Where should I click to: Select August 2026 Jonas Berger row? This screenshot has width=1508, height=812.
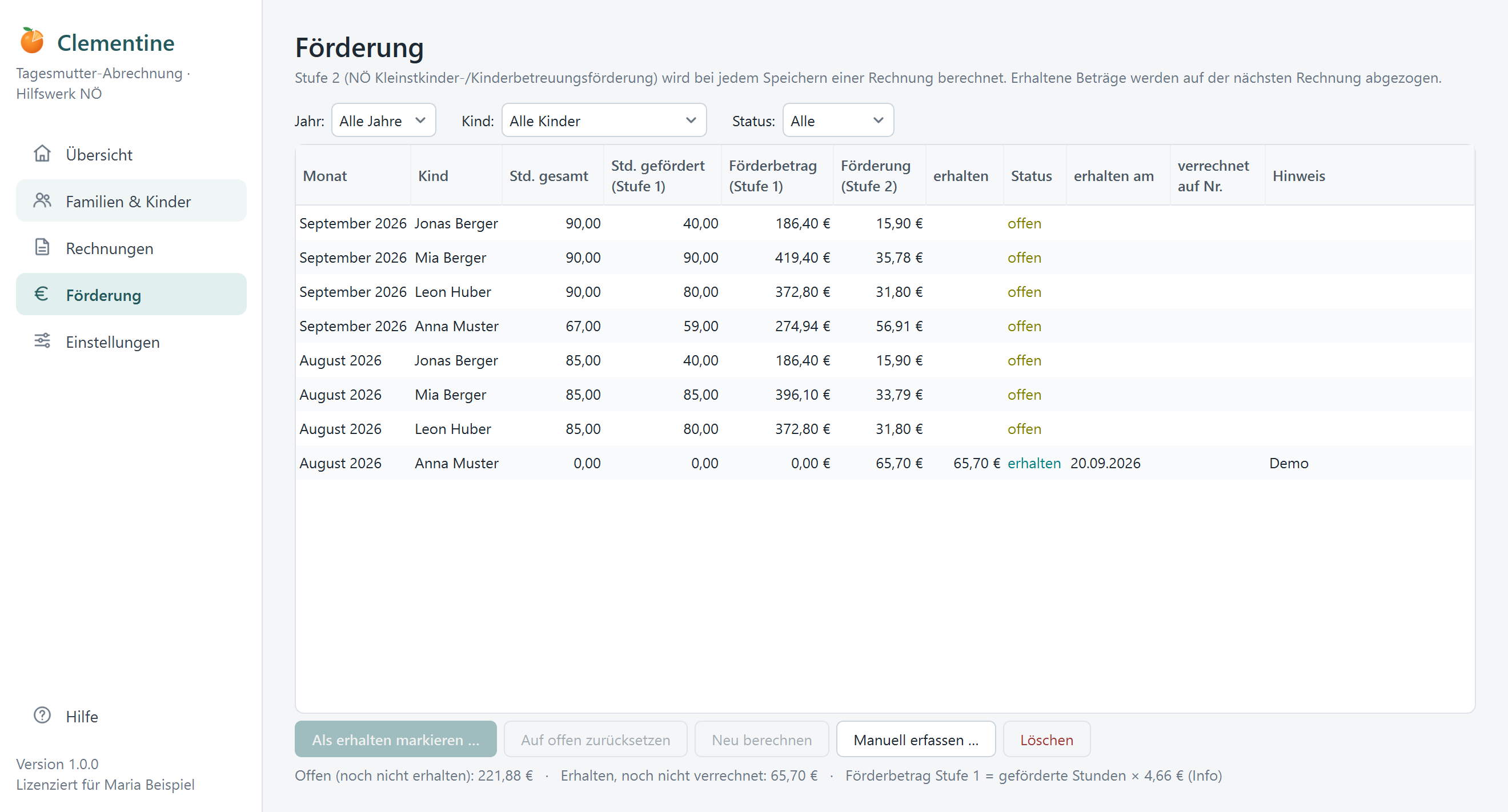tap(885, 360)
